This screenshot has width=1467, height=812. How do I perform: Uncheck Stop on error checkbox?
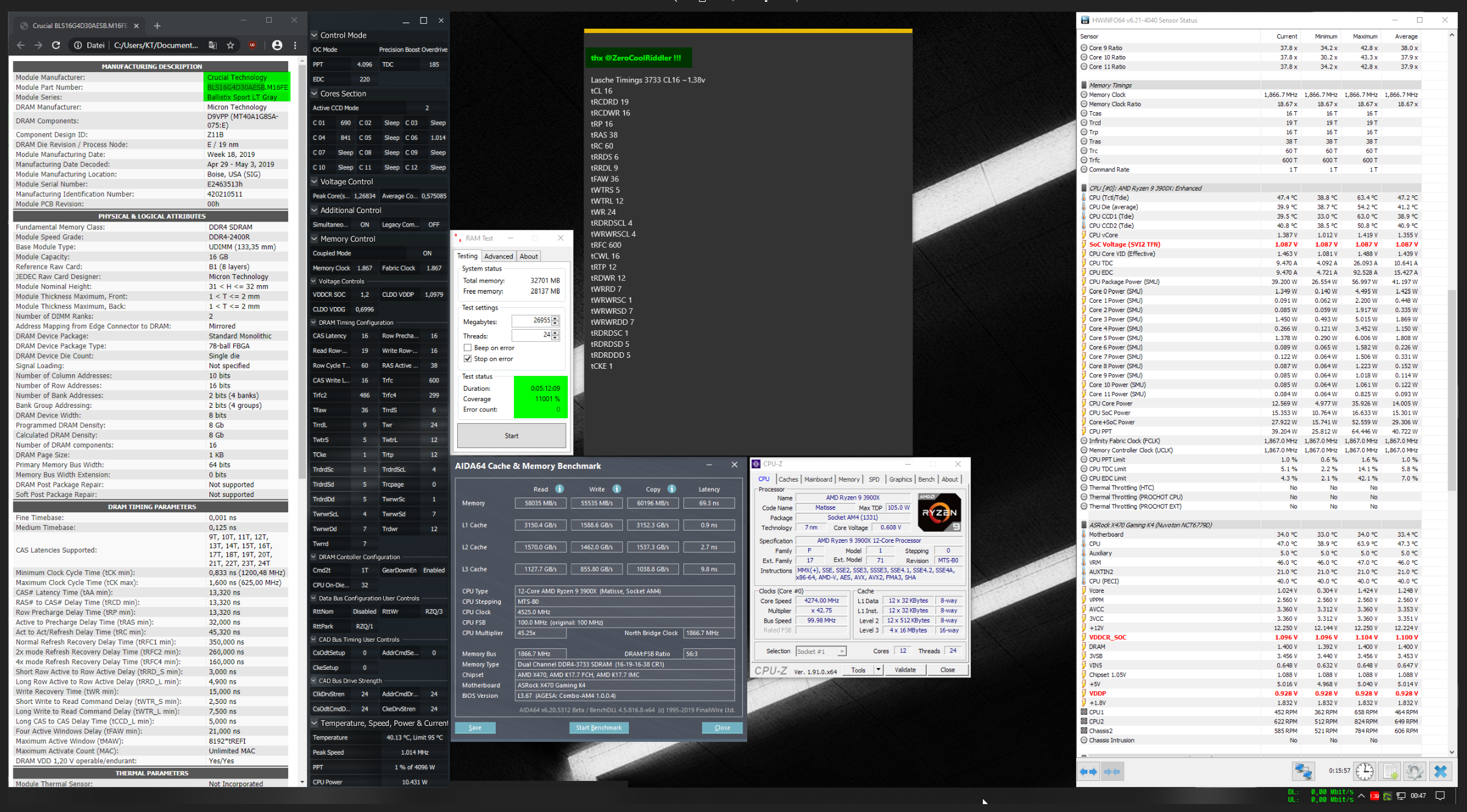[468, 359]
